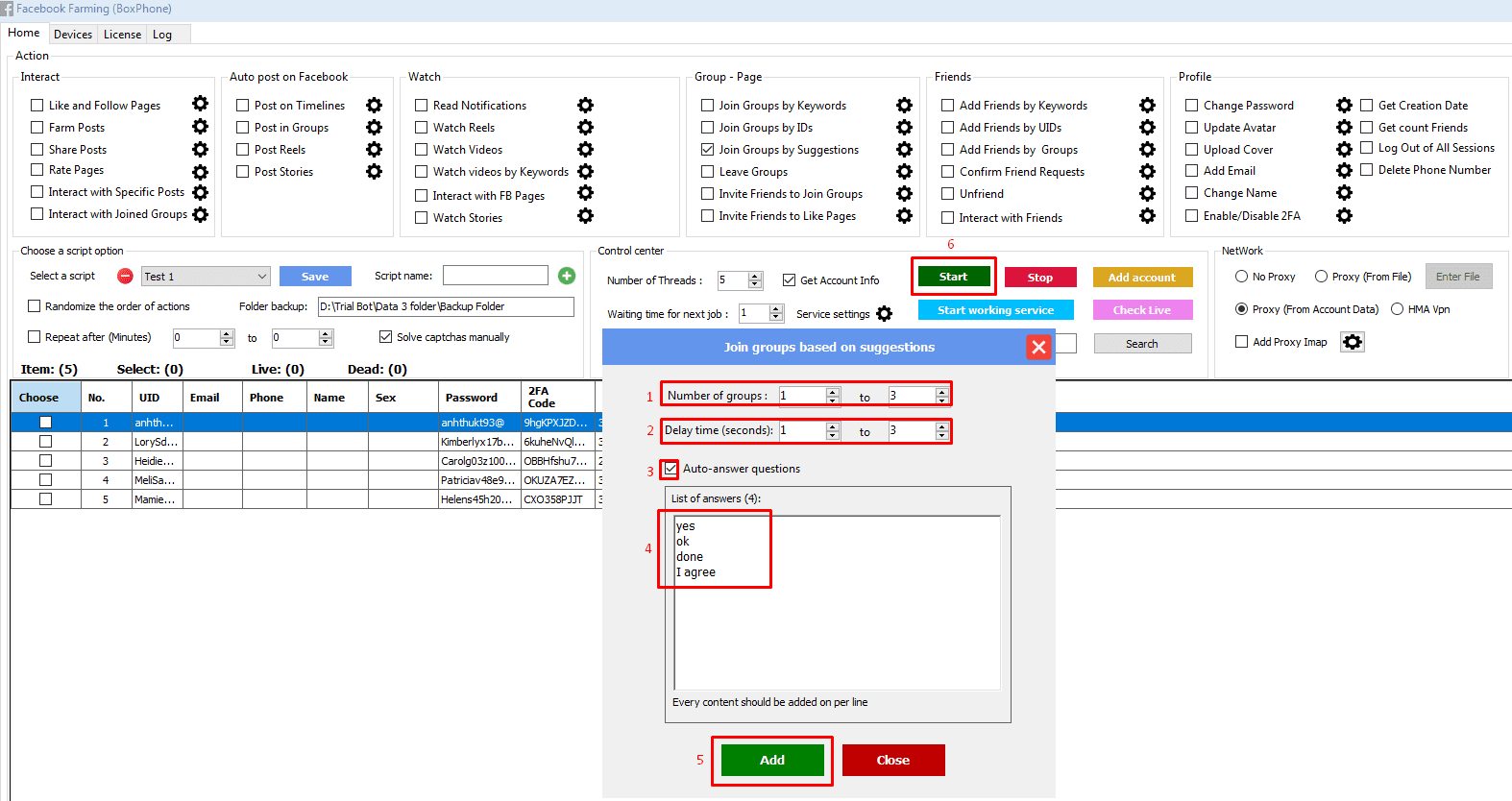This screenshot has width=1512, height=801.
Task: Open gear for Join Groups by Suggestions
Action: pyautogui.click(x=904, y=149)
